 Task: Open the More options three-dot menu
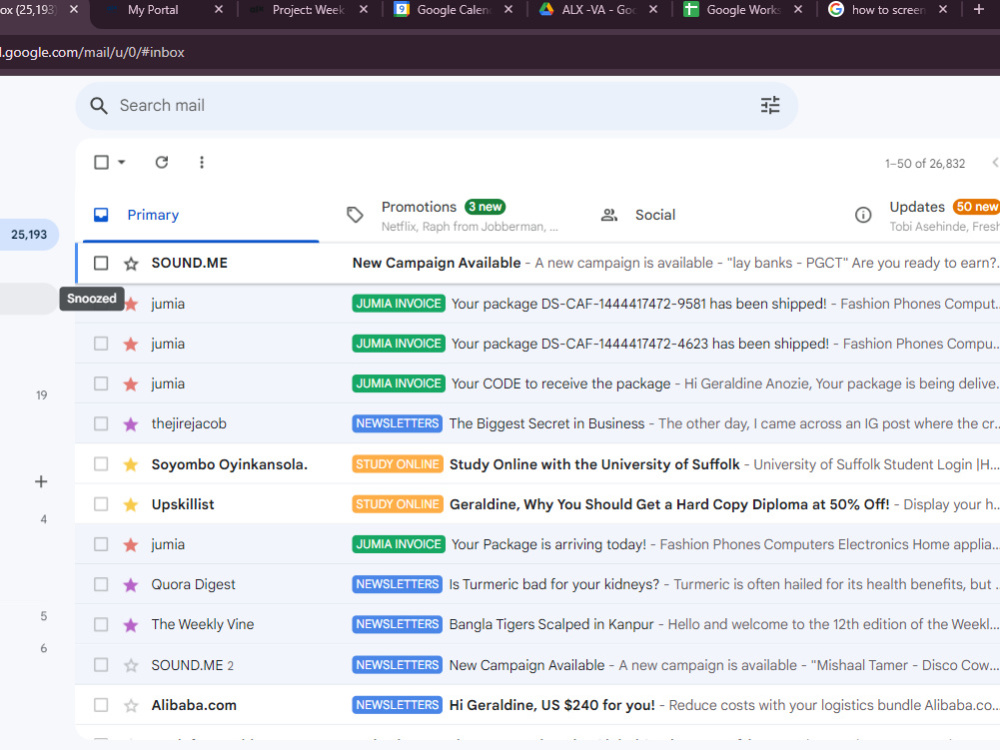[202, 162]
